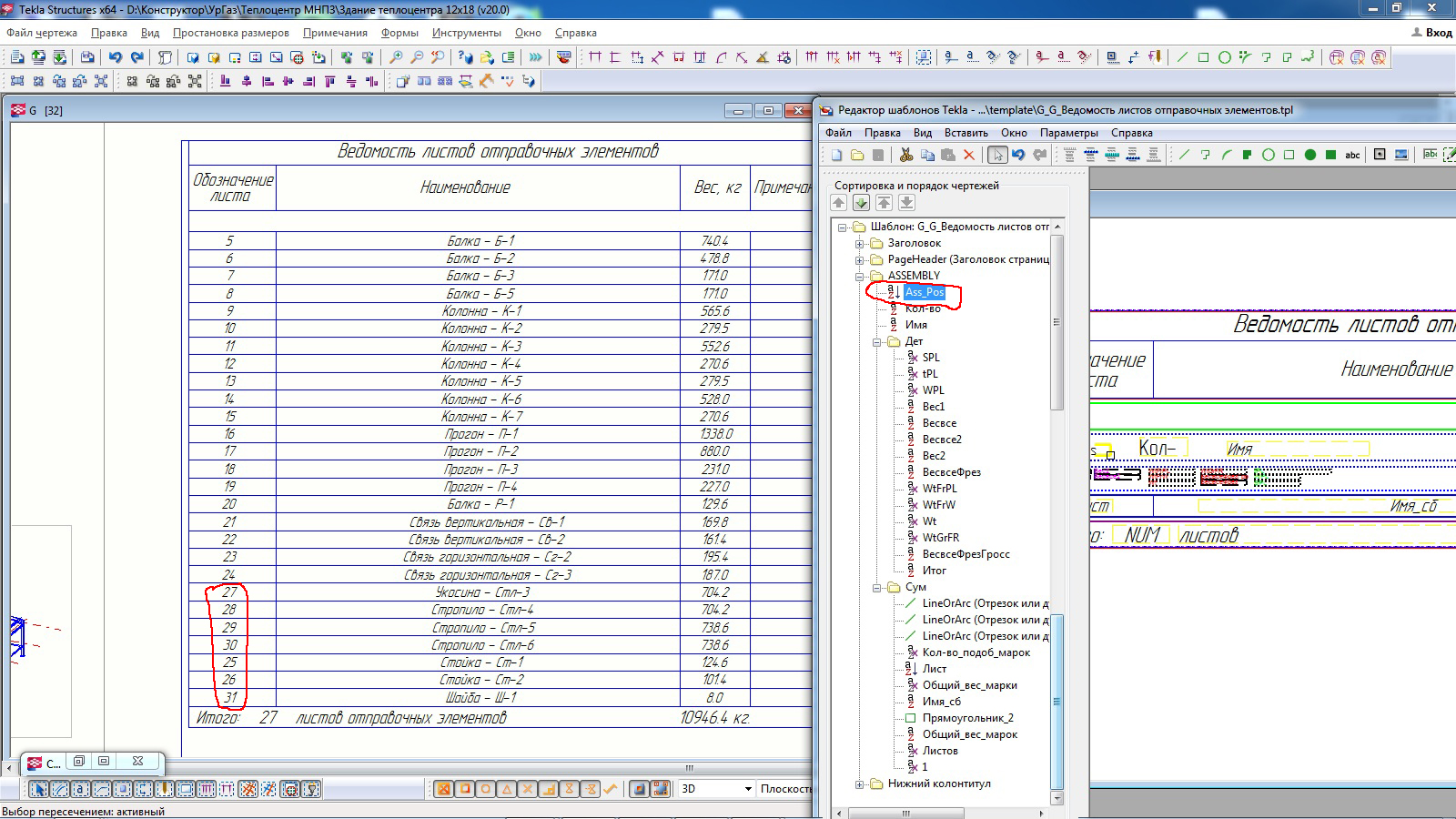Toggle the snap to end points switch

click(465, 789)
